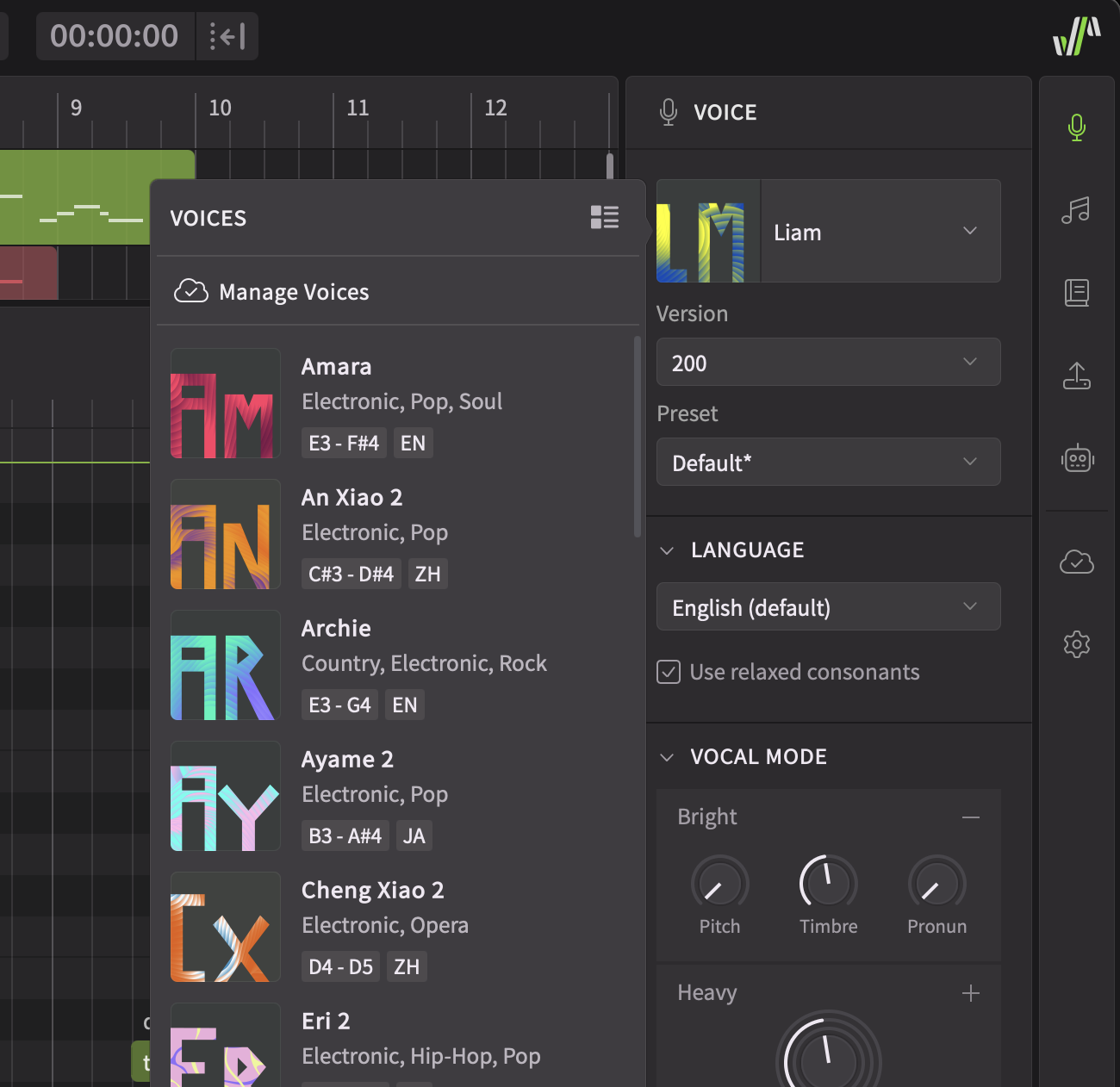Open settings via the gear icon
1120x1087 pixels.
click(x=1076, y=644)
